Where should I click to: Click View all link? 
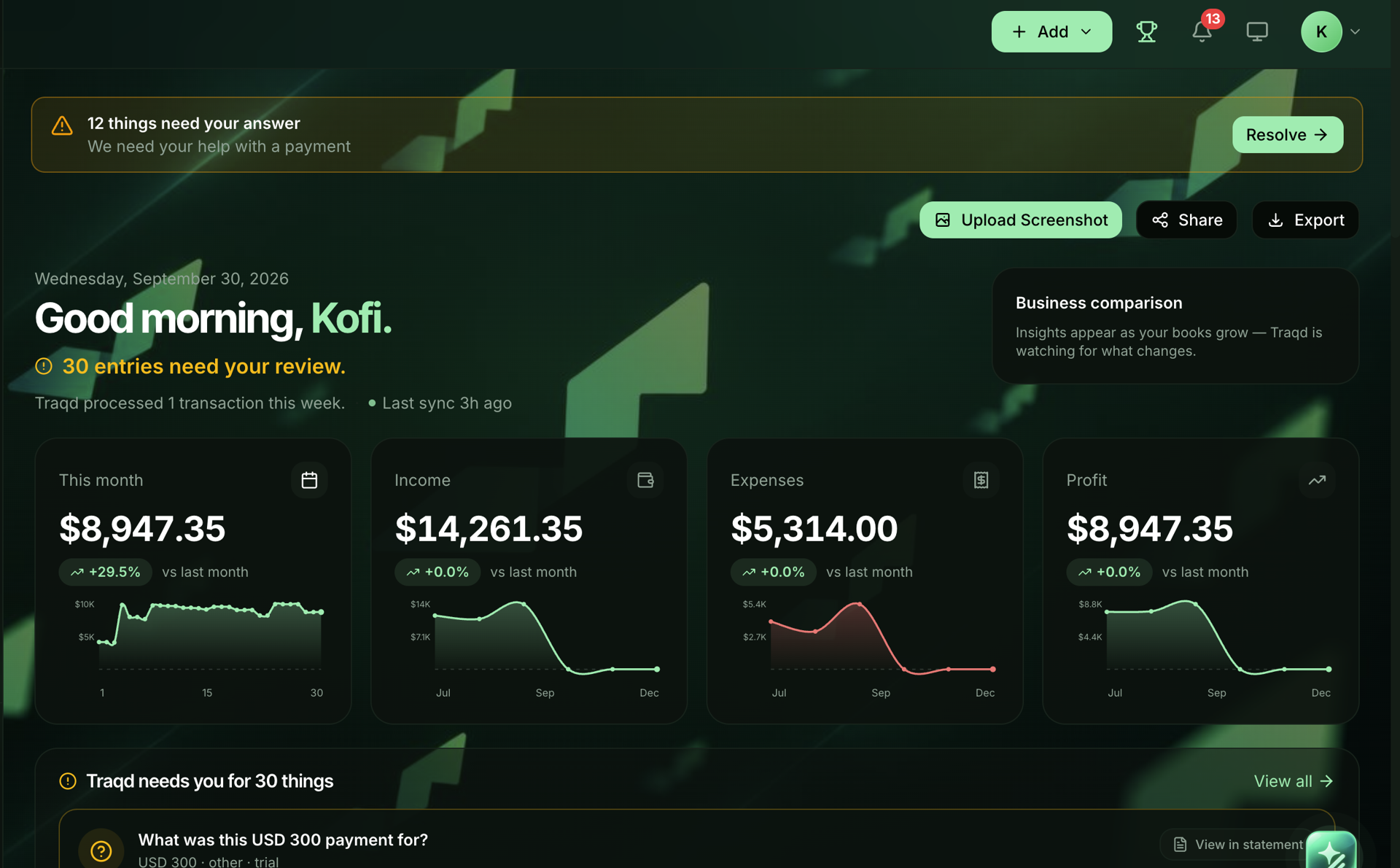tap(1293, 781)
